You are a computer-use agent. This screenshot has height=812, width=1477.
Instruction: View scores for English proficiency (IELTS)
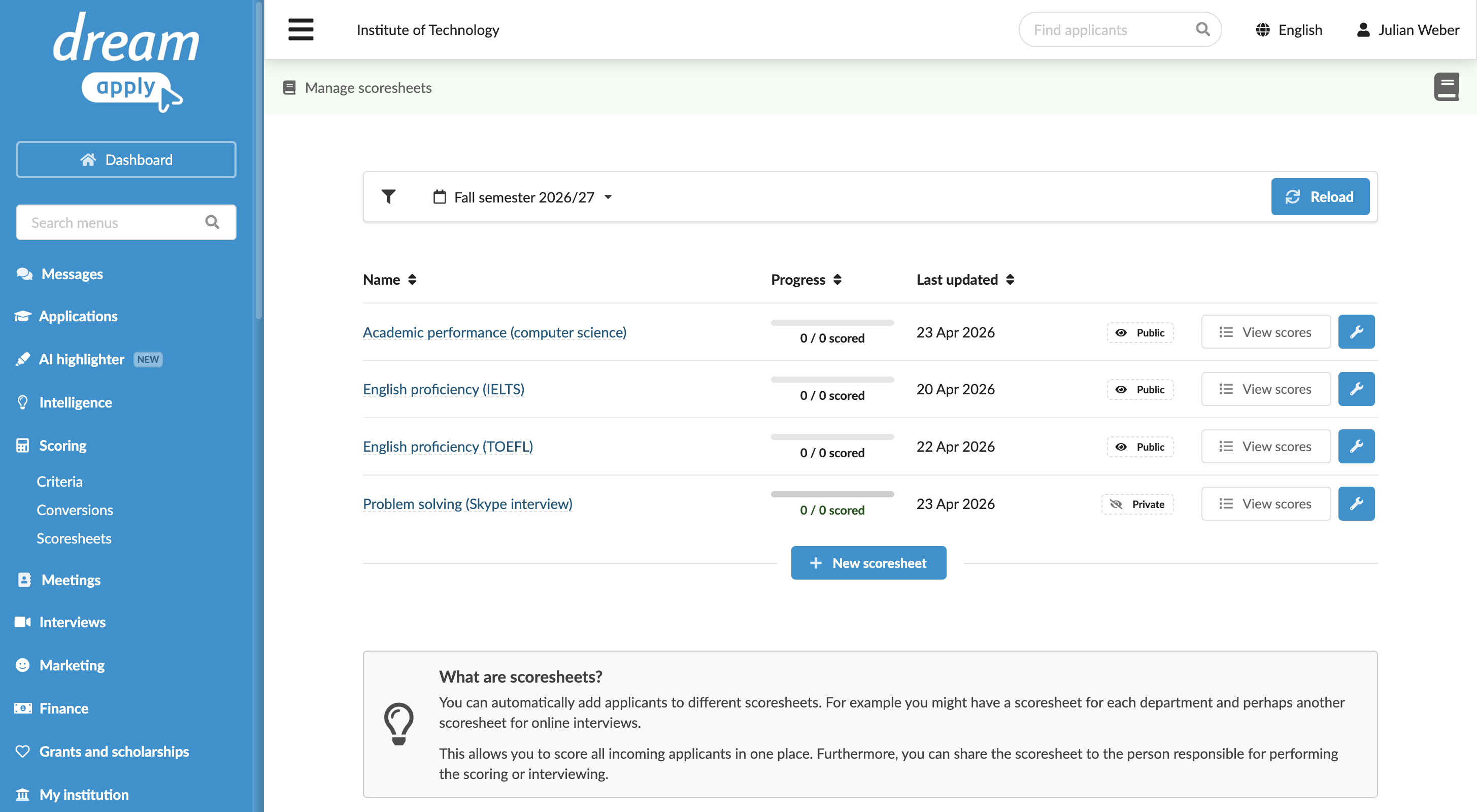coord(1265,389)
